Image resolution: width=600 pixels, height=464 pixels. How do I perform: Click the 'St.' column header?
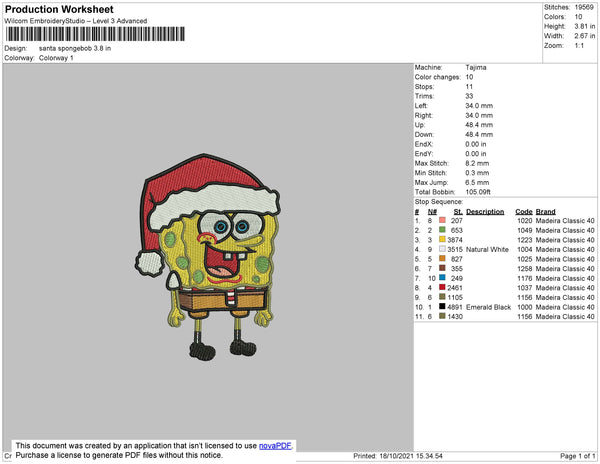(458, 212)
